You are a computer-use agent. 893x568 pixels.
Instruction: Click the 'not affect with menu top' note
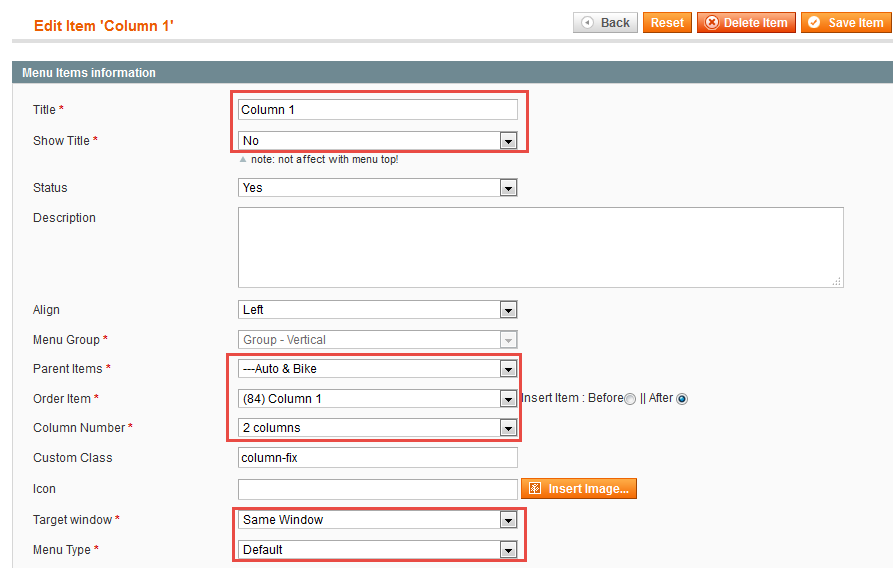click(x=325, y=160)
